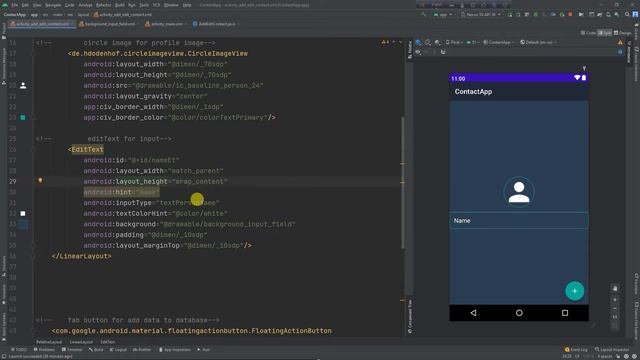Switch to activity_main.xml editor tab
Image resolution: width=640 pixels, height=360 pixels.
coord(164,24)
